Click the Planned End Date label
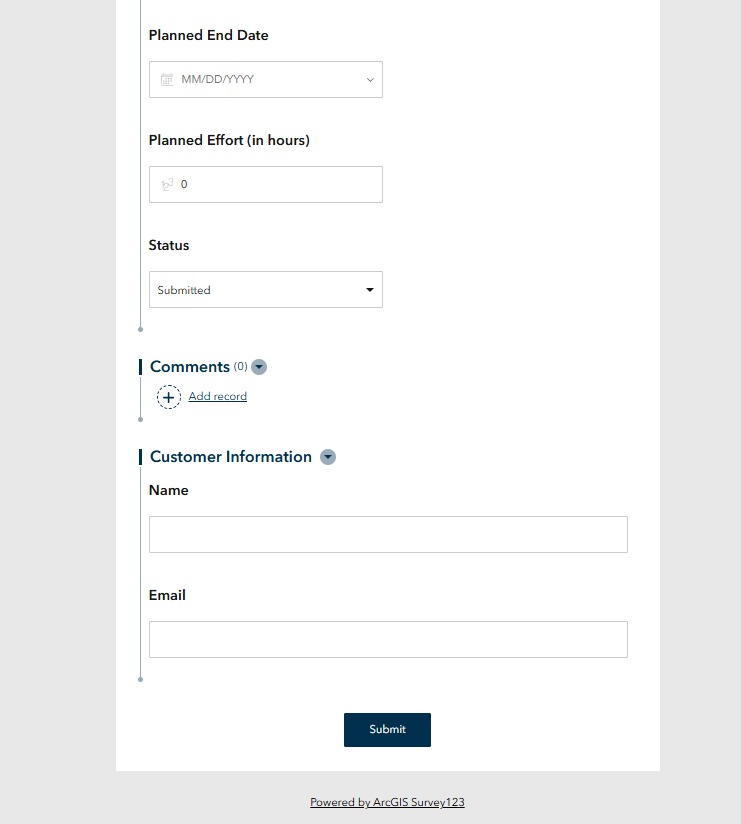This screenshot has height=824, width=741. [x=208, y=36]
